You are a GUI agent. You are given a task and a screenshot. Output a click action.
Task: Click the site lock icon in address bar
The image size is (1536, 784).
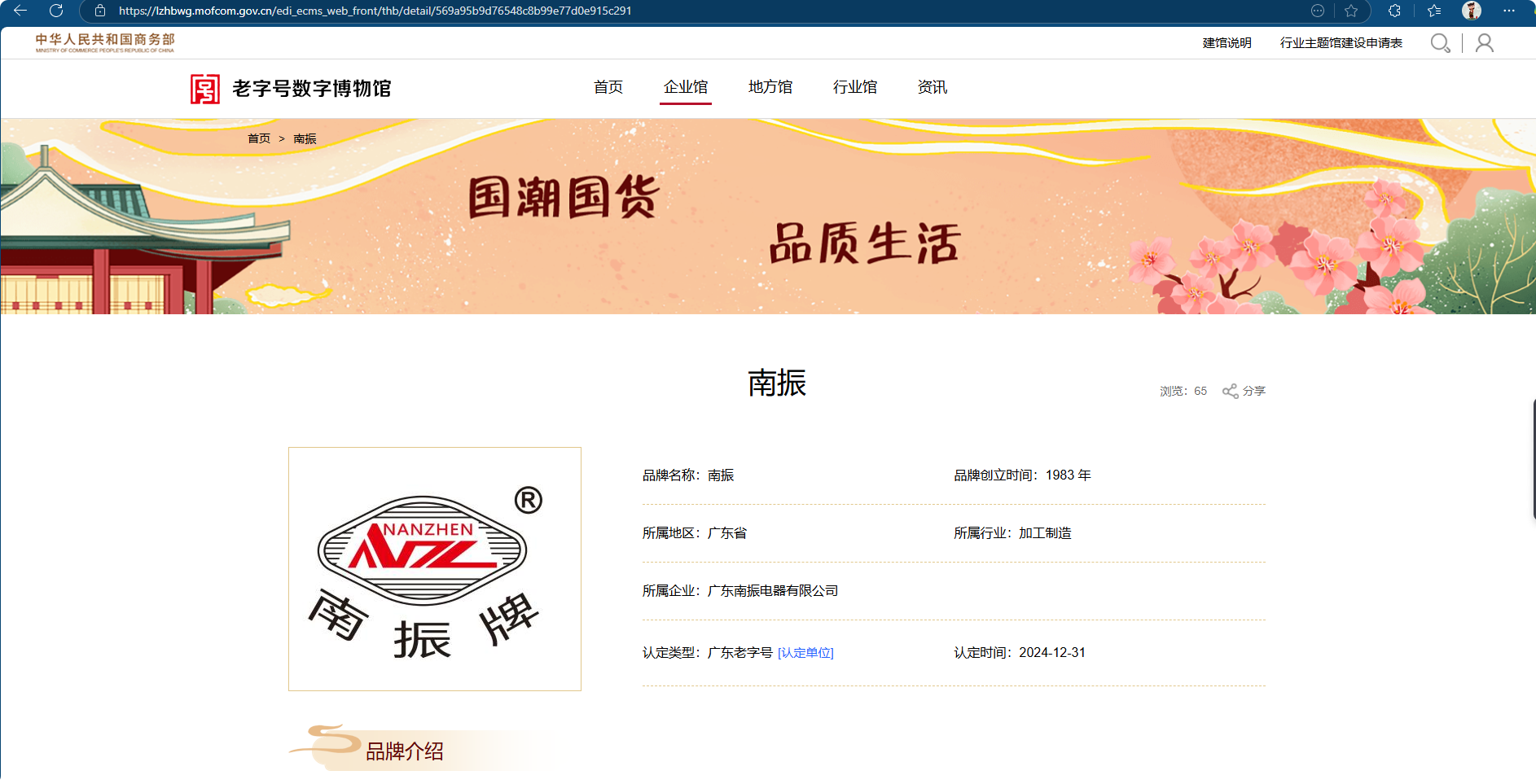(x=100, y=11)
